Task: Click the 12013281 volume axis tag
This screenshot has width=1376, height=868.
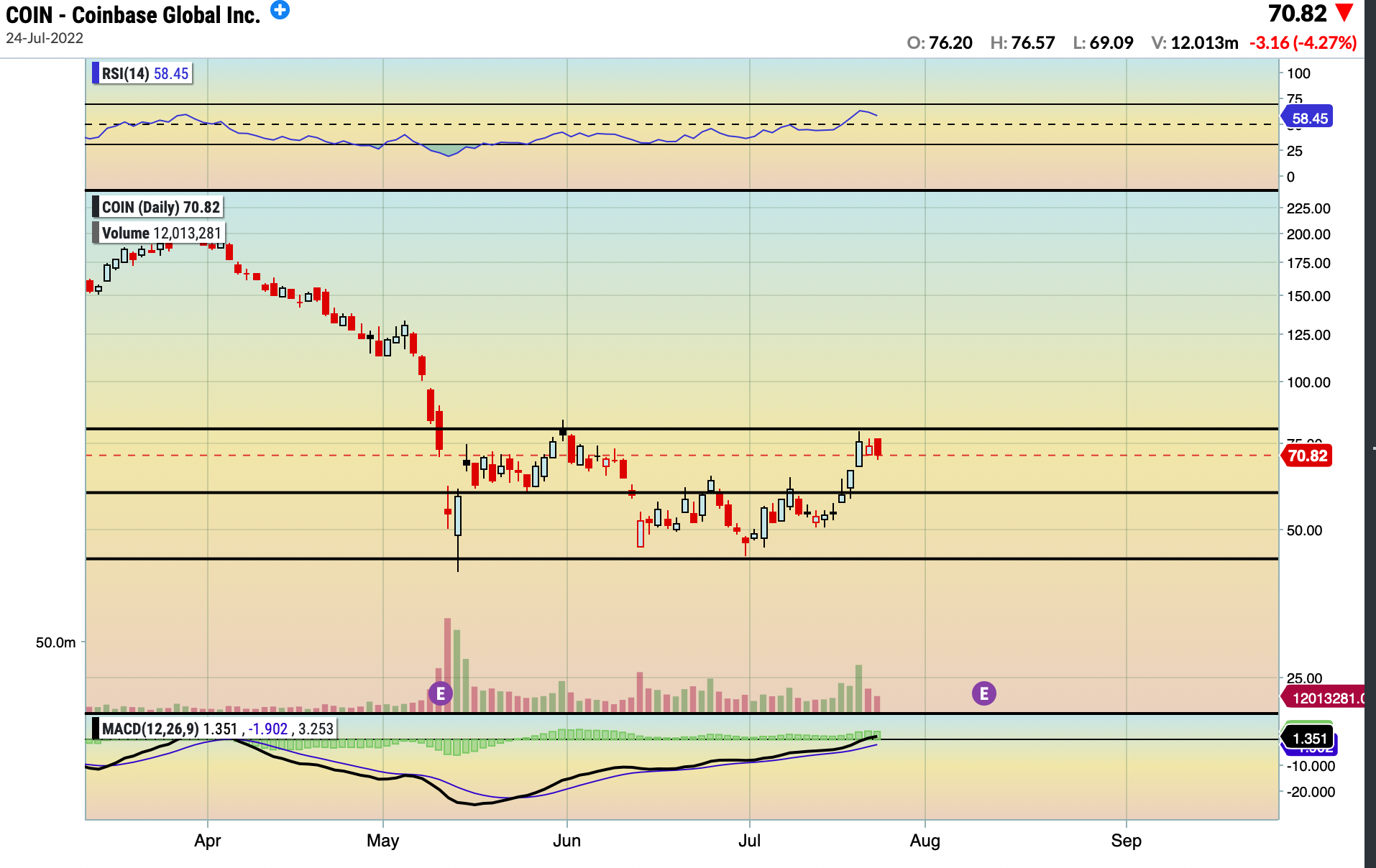Action: point(1324,698)
